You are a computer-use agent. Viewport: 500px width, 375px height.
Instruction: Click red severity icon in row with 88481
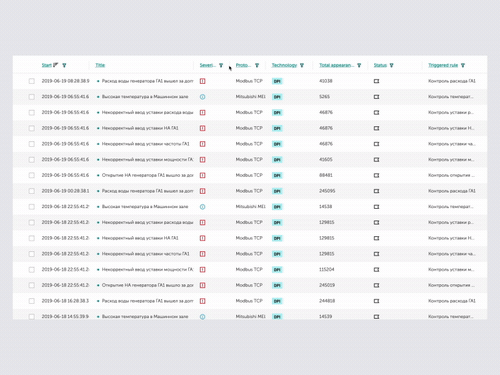tap(202, 175)
